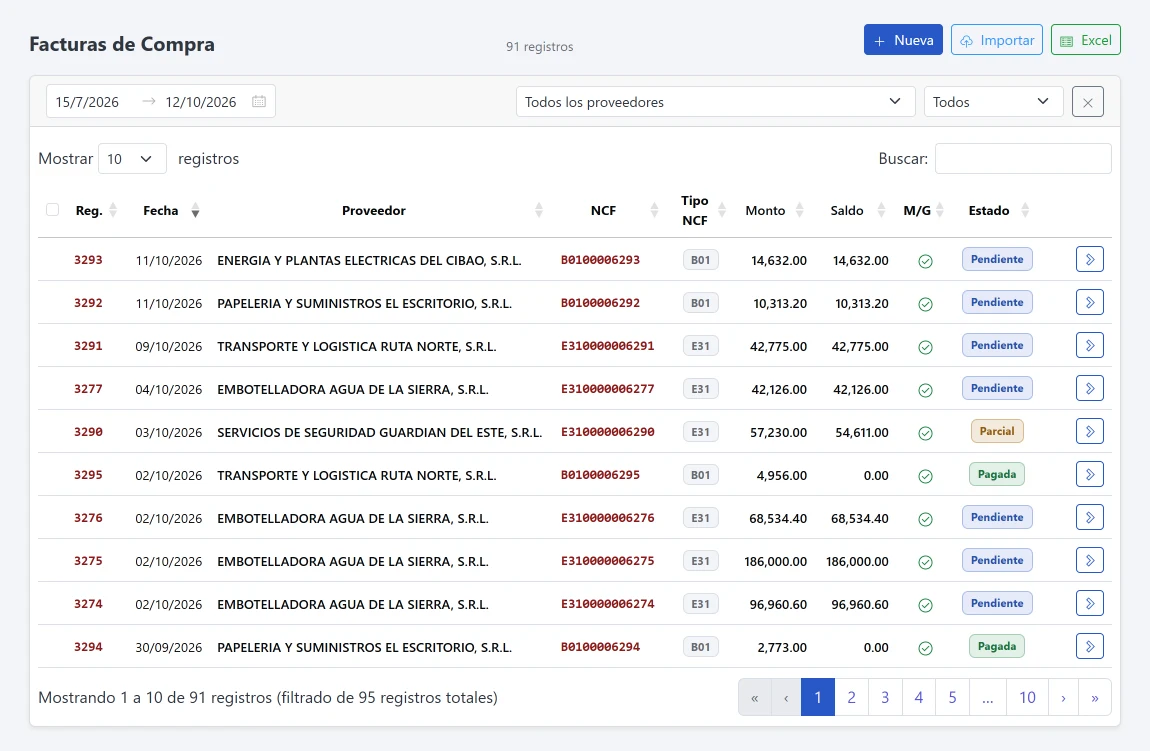1150x751 pixels.
Task: Open detail arrow for invoice 3292
Action: (x=1090, y=302)
